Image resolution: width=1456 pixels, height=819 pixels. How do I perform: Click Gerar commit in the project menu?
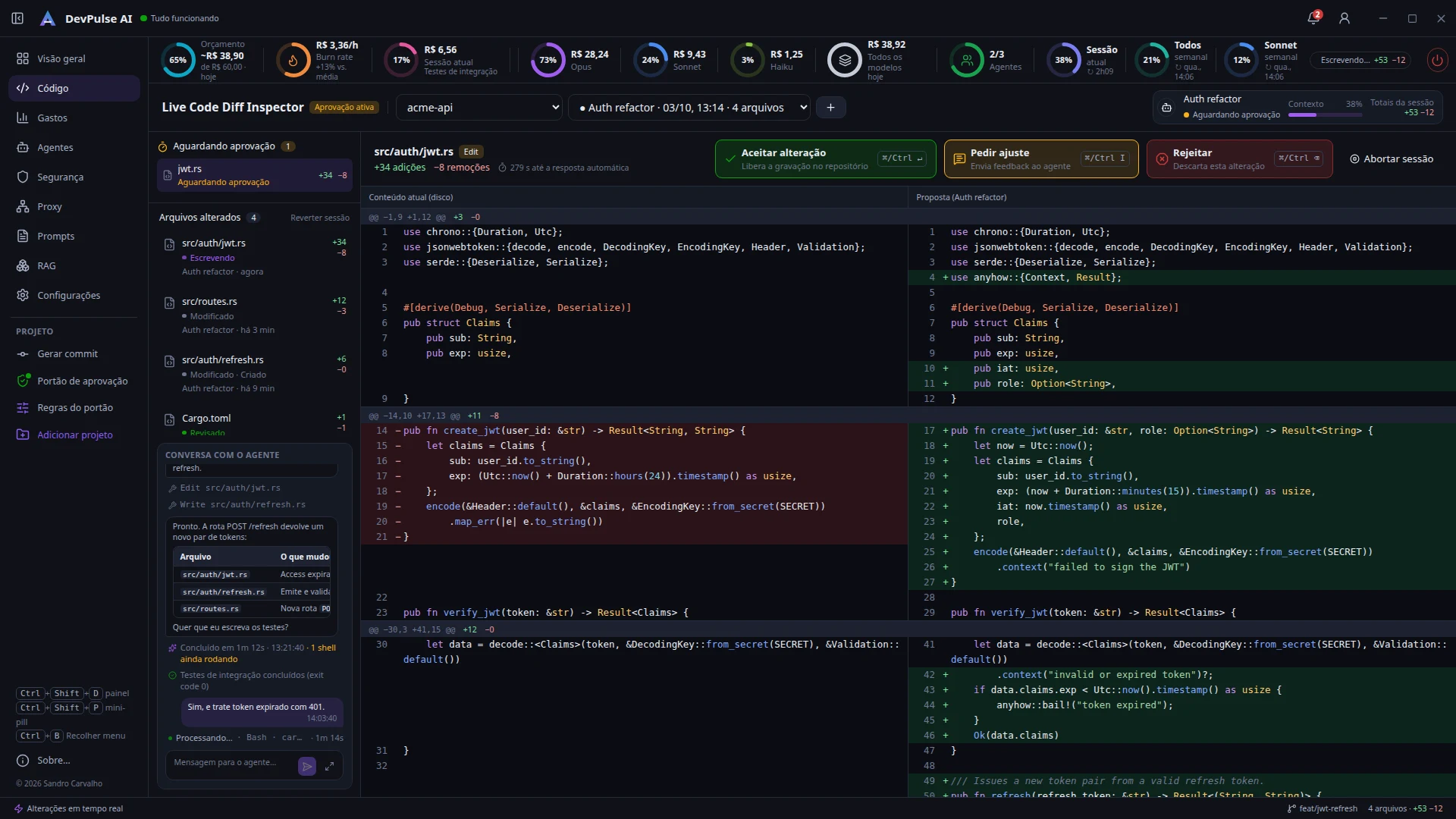74,354
